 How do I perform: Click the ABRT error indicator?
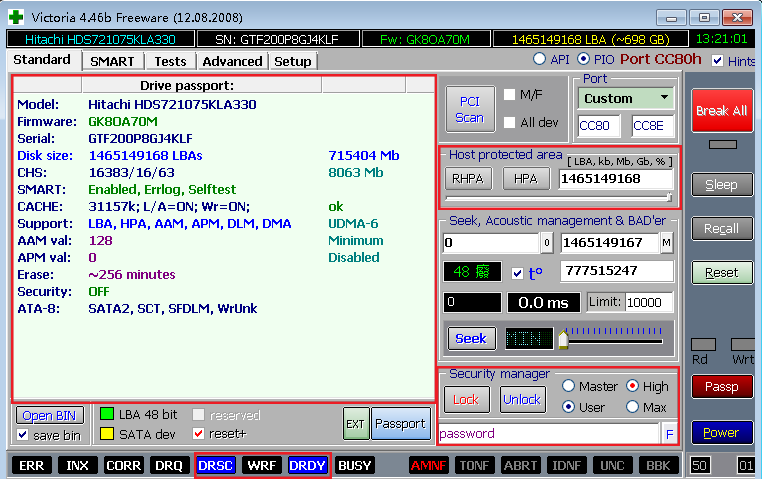tap(520, 465)
